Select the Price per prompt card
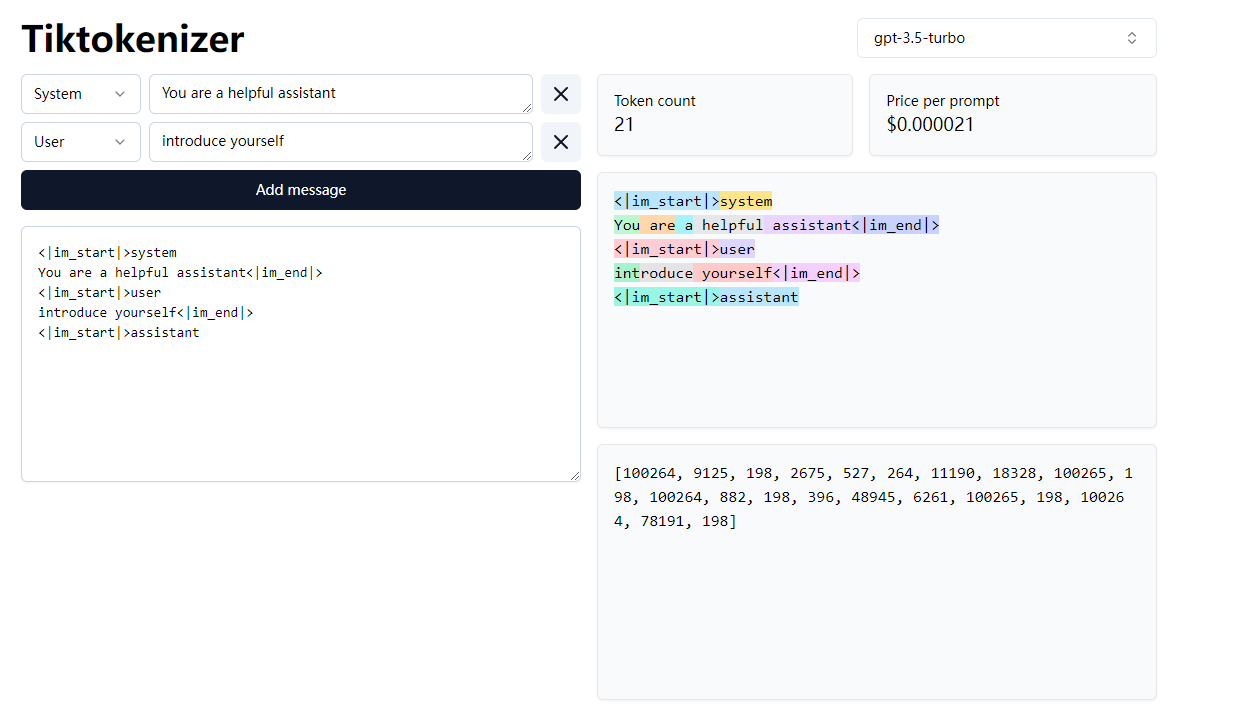 (1012, 114)
